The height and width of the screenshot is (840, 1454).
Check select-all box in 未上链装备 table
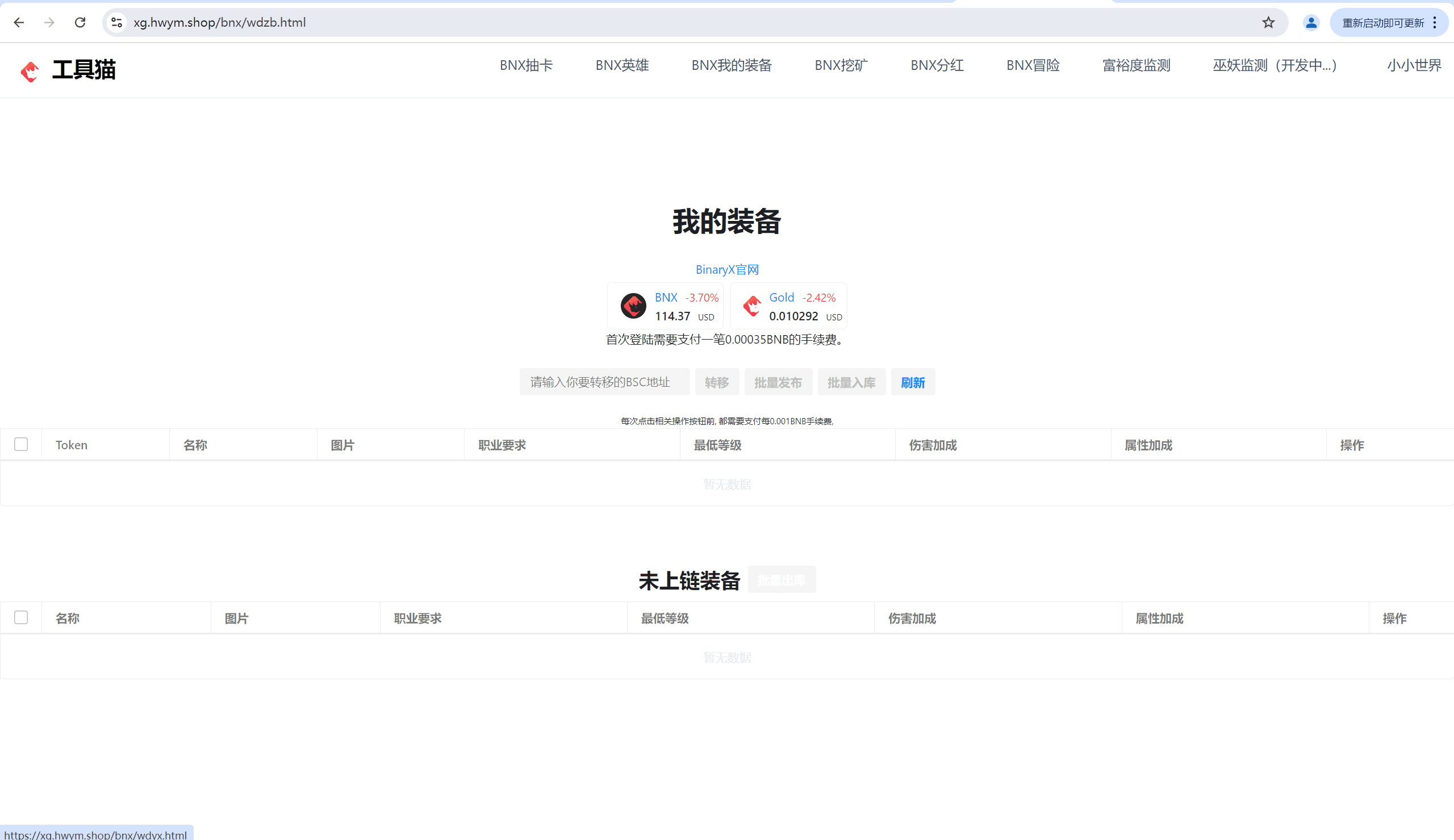click(22, 617)
